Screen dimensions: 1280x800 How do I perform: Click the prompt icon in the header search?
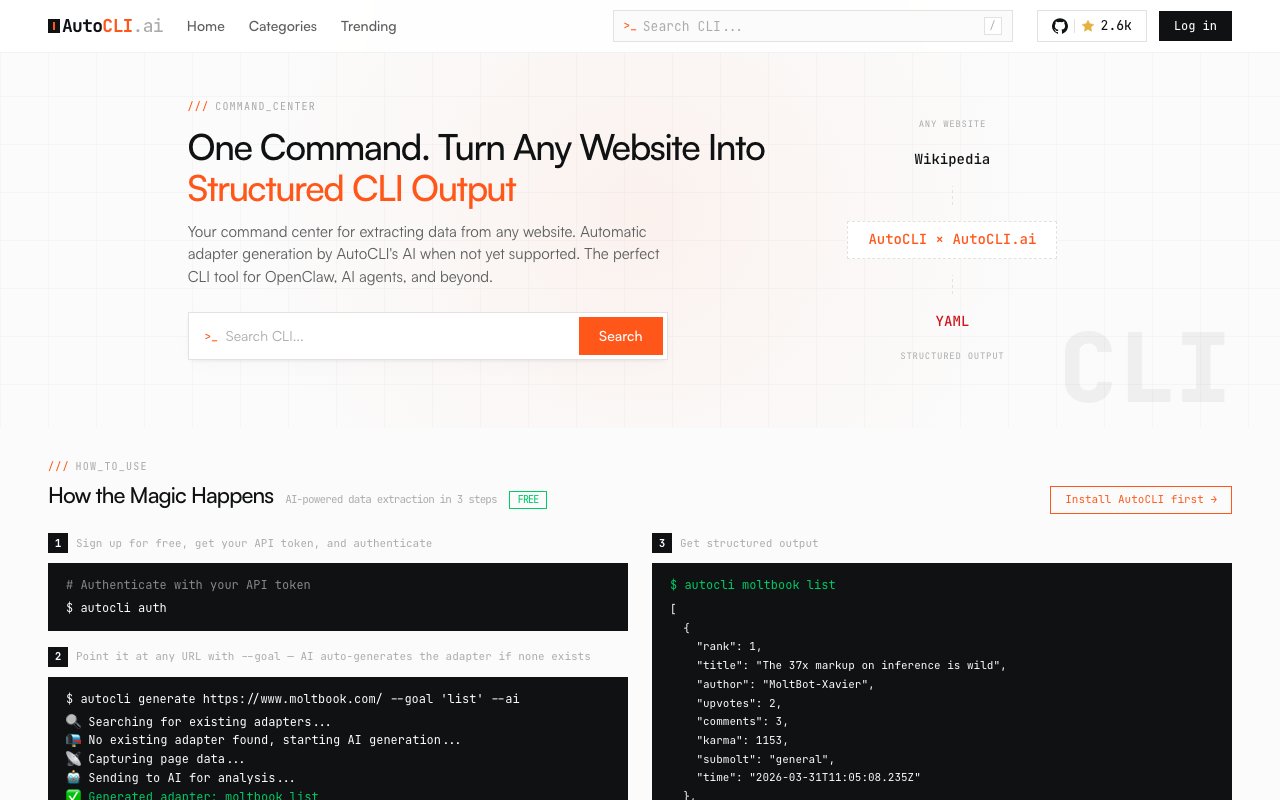click(x=630, y=26)
